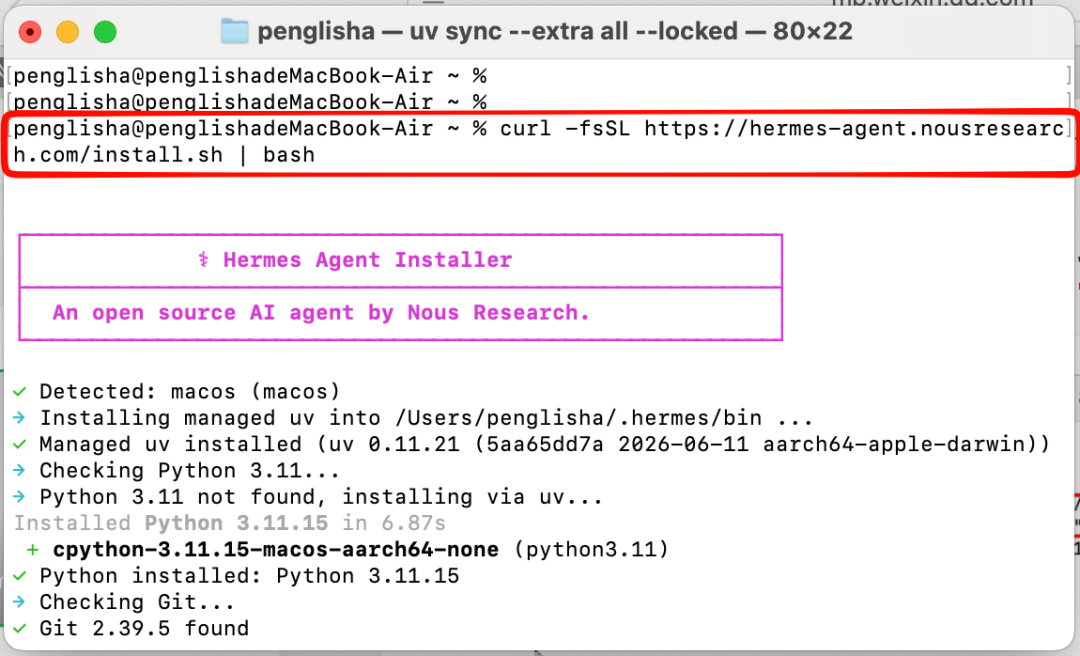Click 'An open source AI agent by Nous Research.'
Viewport: 1080px width, 656px height.
pyautogui.click(x=321, y=313)
